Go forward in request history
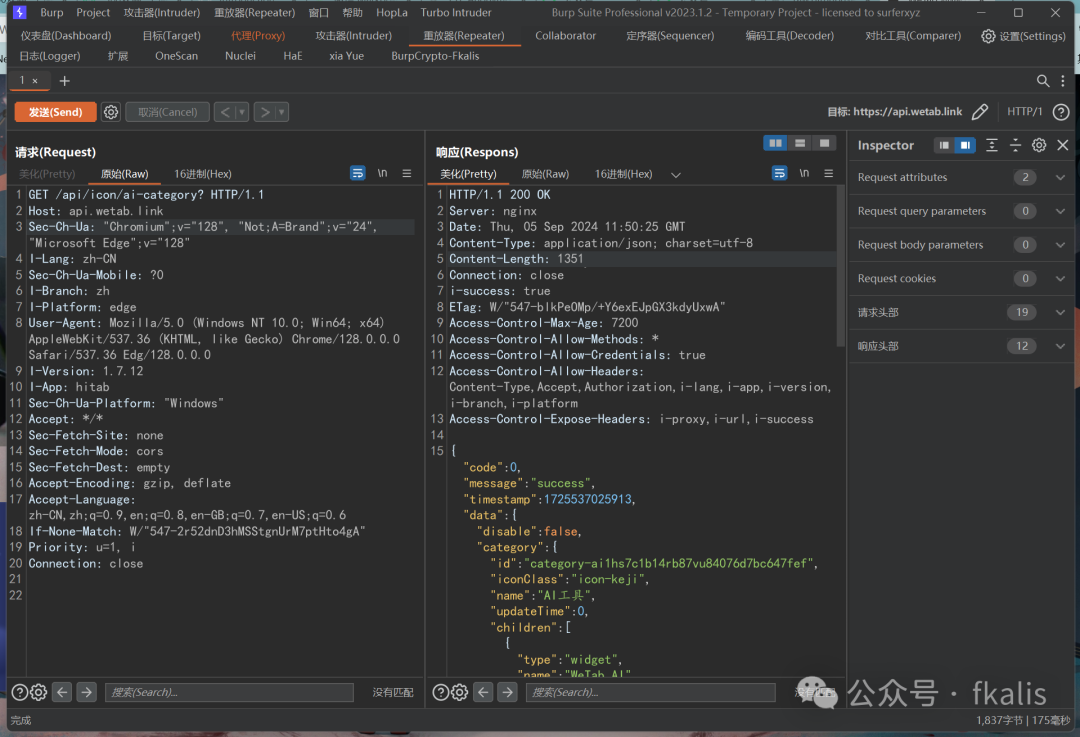This screenshot has height=737, width=1080. coord(264,112)
